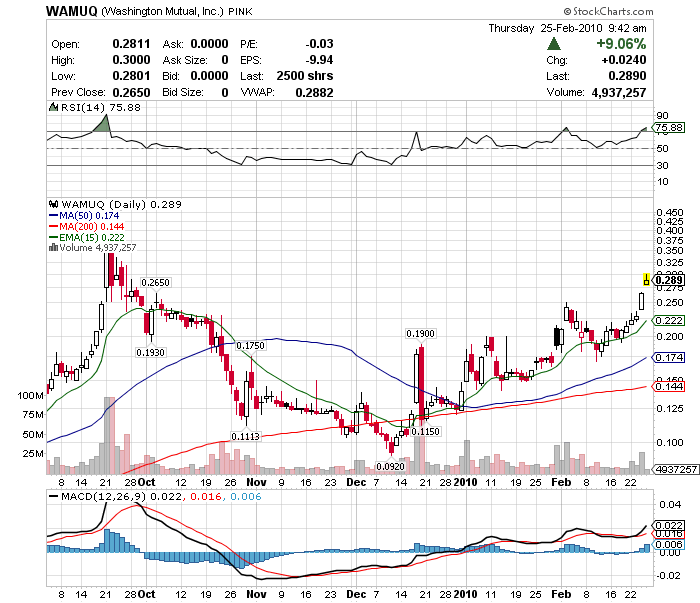Viewport: 700px width, 603px height.
Task: Click the P/E value -0.03
Action: pos(319,44)
